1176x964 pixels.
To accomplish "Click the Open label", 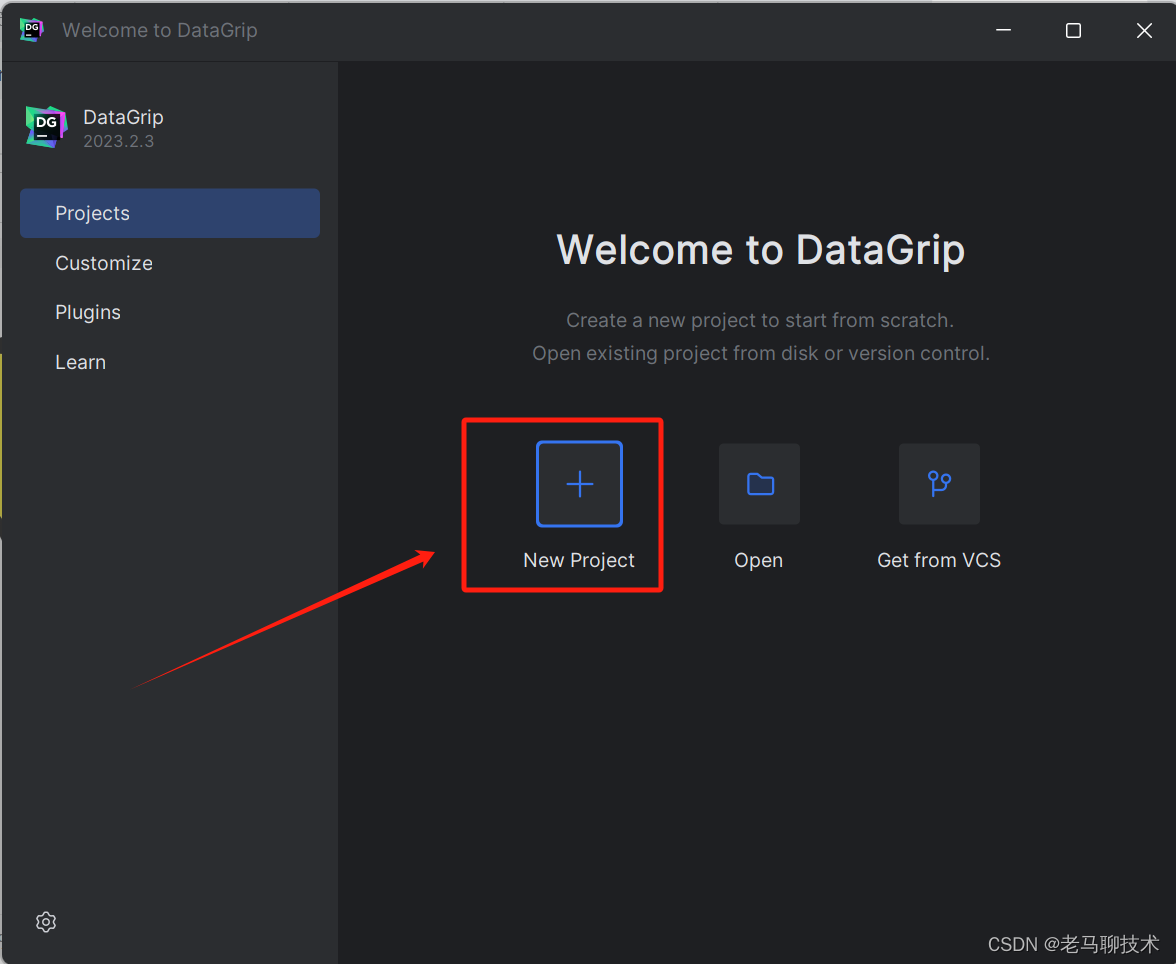I will click(x=758, y=560).
